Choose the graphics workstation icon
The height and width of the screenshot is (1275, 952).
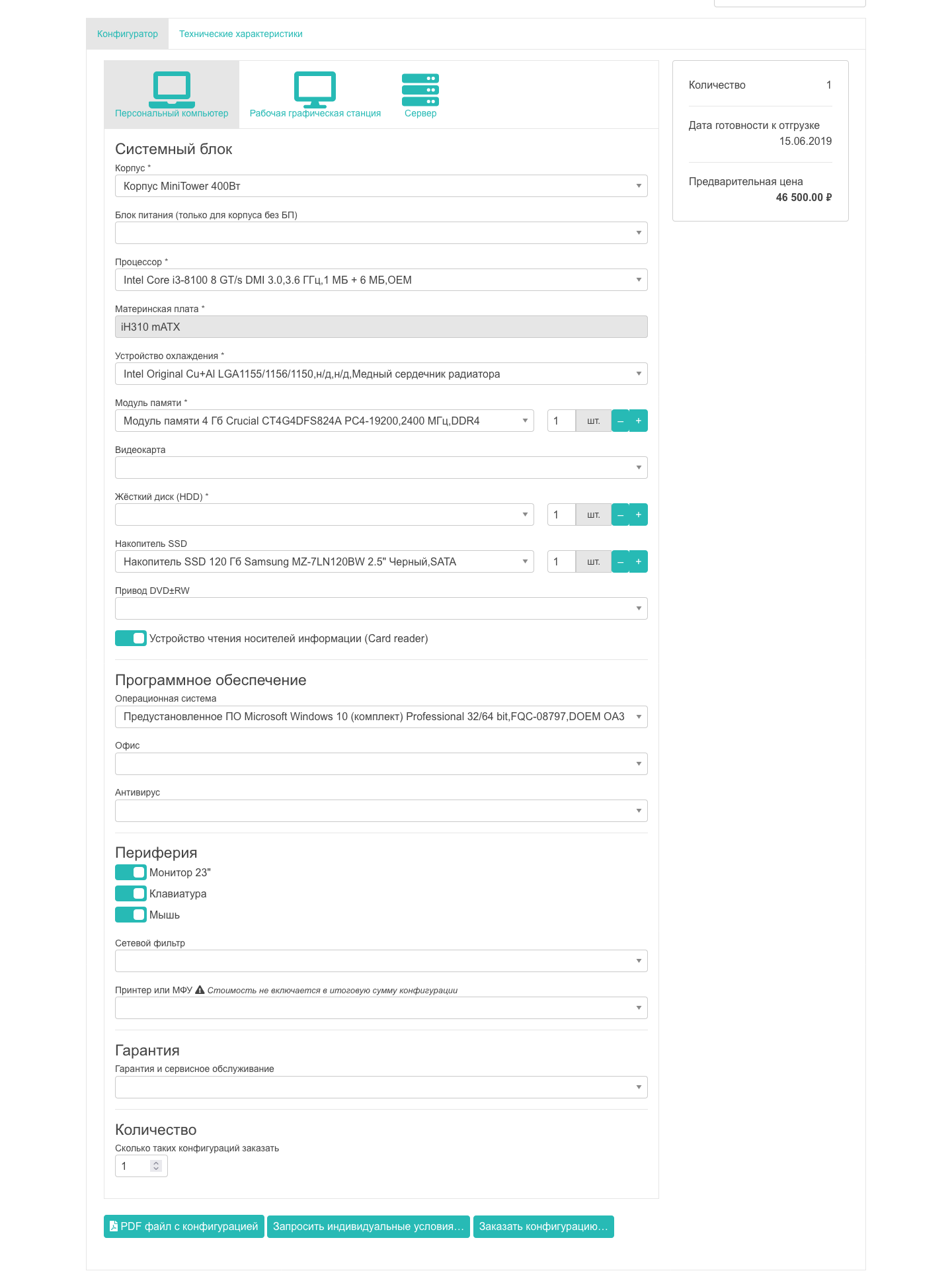(x=315, y=89)
